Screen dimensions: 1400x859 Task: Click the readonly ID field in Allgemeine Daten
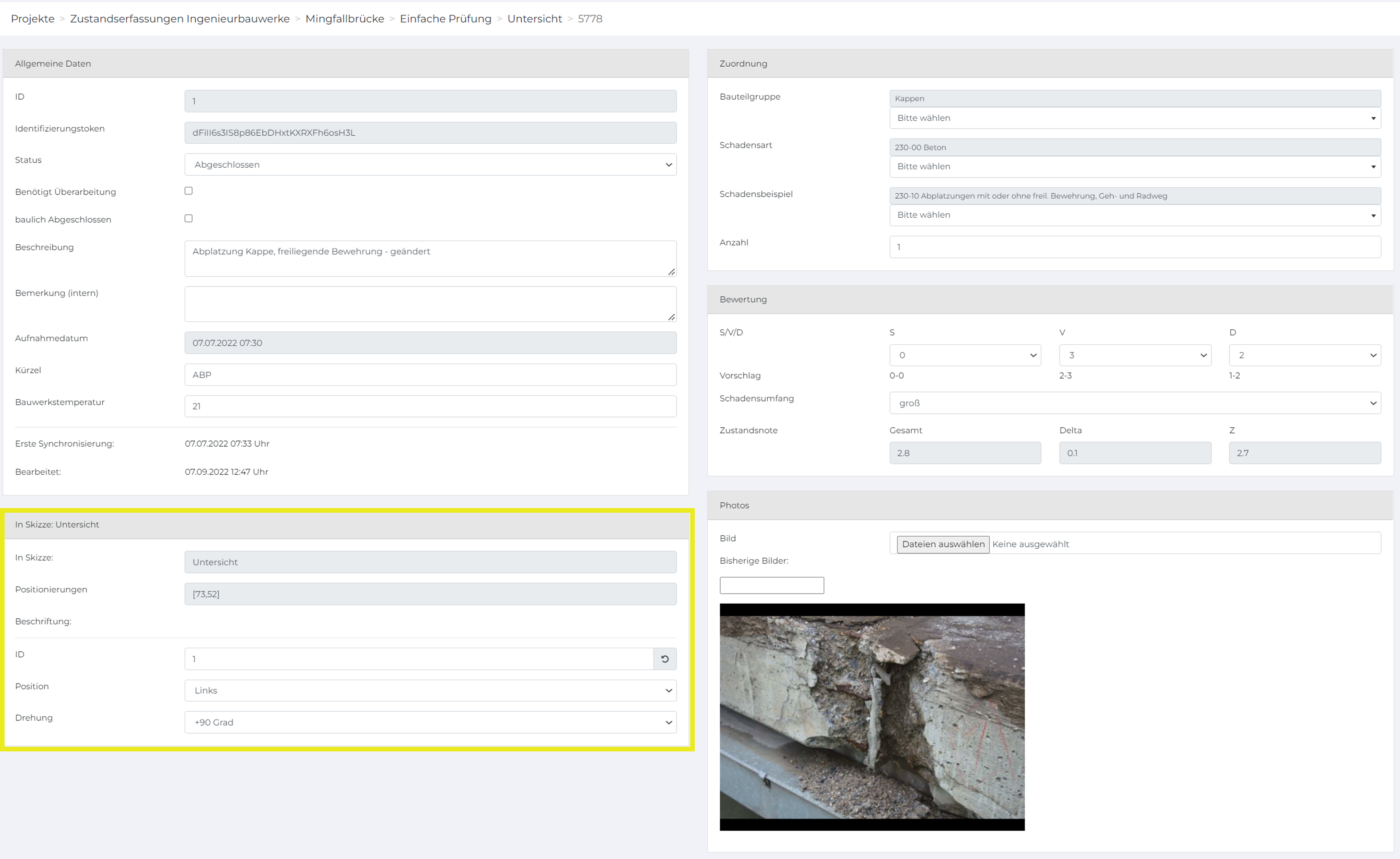(x=430, y=101)
